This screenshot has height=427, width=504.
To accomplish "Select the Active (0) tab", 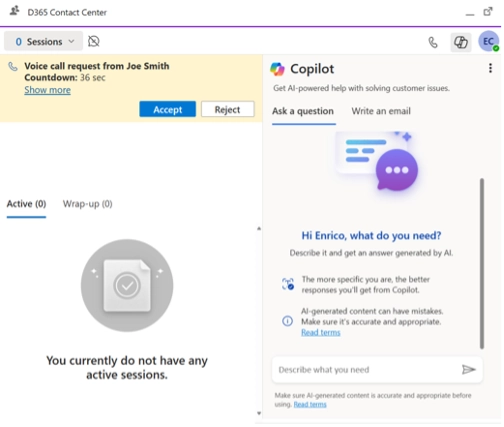I will pyautogui.click(x=26, y=204).
